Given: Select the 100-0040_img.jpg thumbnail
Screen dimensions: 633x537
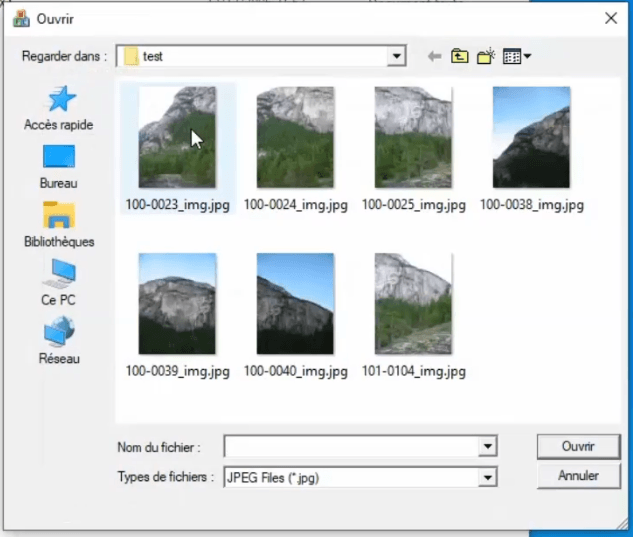Looking at the screenshot, I should [295, 304].
